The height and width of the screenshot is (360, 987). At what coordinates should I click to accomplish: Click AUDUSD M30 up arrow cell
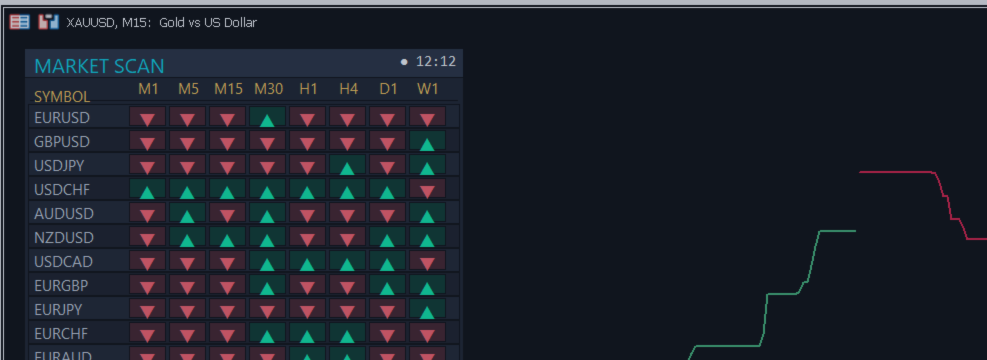pos(268,213)
